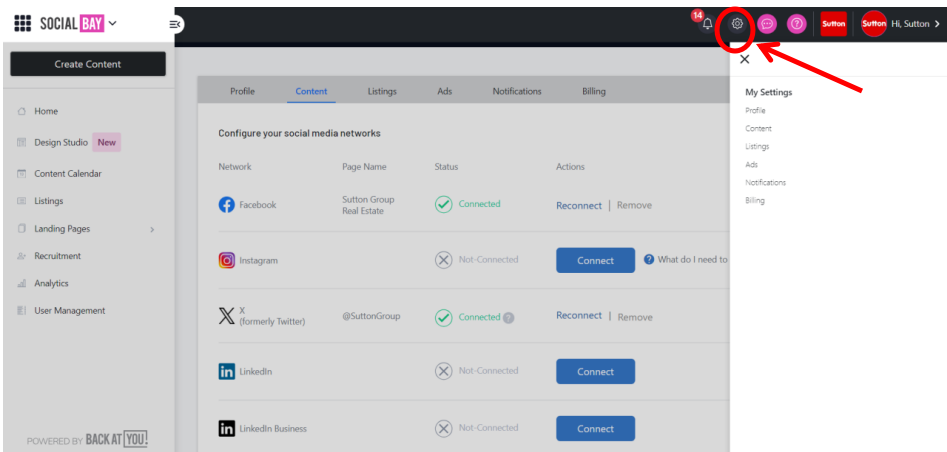Click the LinkedIn Not-Connected X icon
Viewport: 947px width, 452px height.
[x=443, y=371]
